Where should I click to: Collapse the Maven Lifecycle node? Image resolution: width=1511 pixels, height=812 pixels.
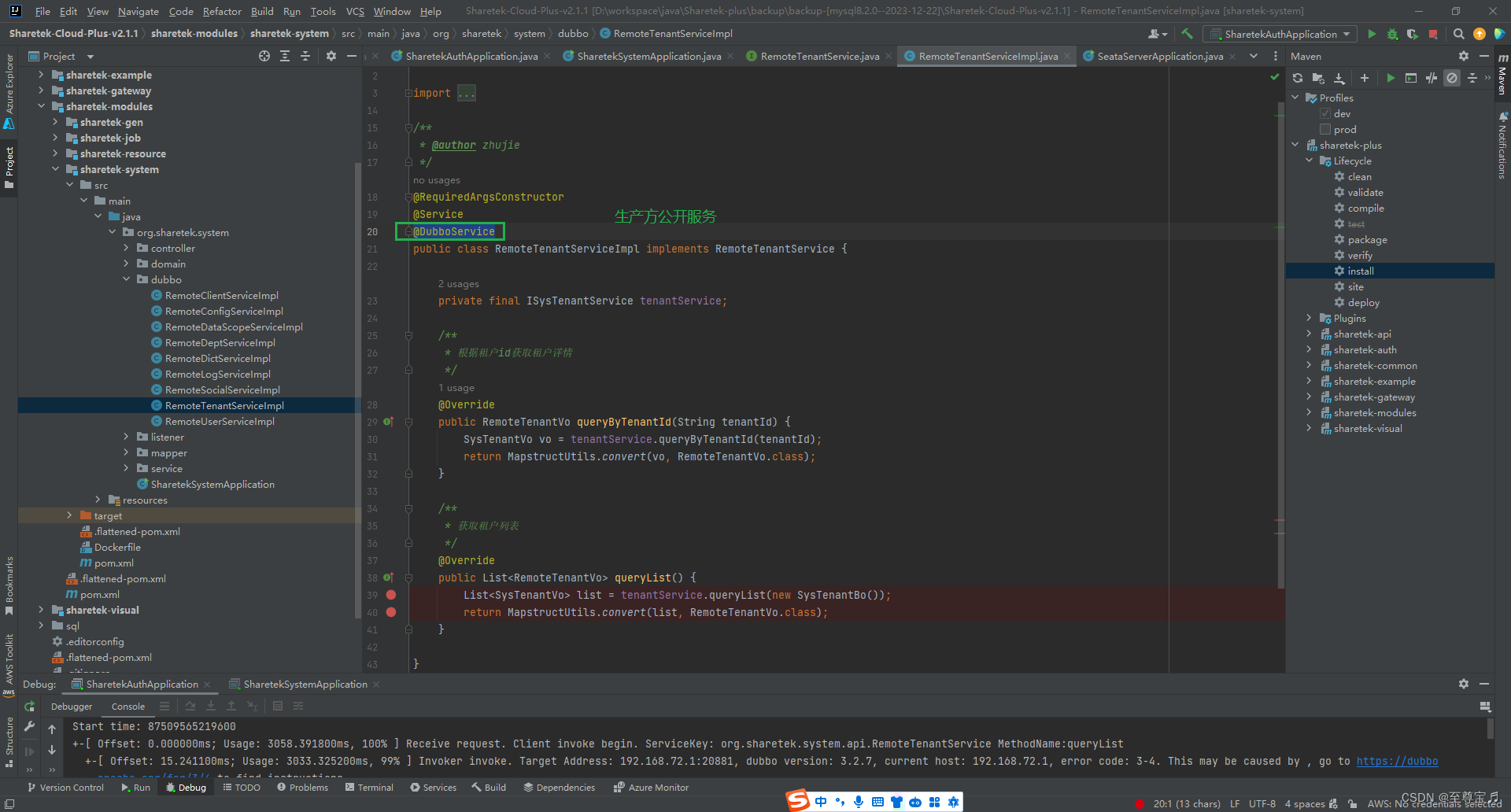click(x=1310, y=161)
